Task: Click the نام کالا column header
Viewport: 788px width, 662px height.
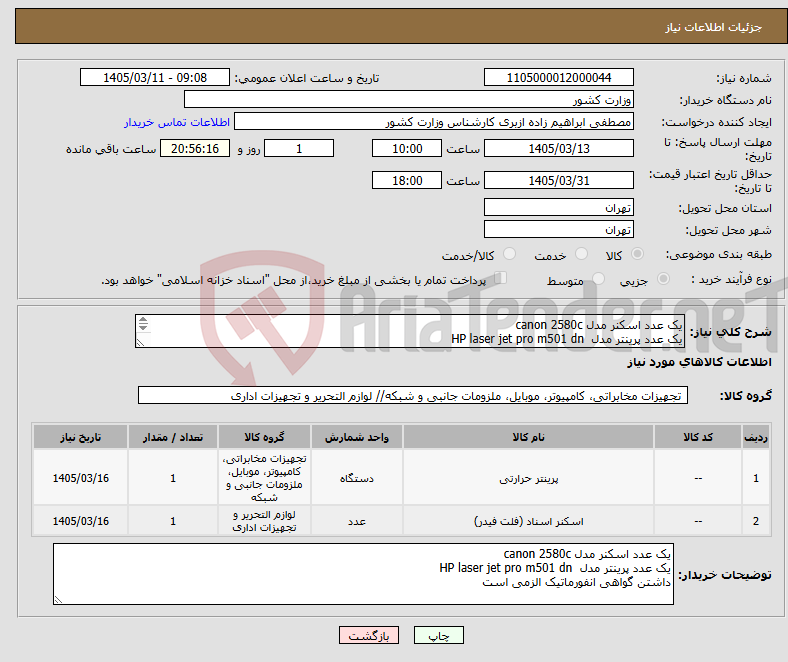Action: [528, 437]
